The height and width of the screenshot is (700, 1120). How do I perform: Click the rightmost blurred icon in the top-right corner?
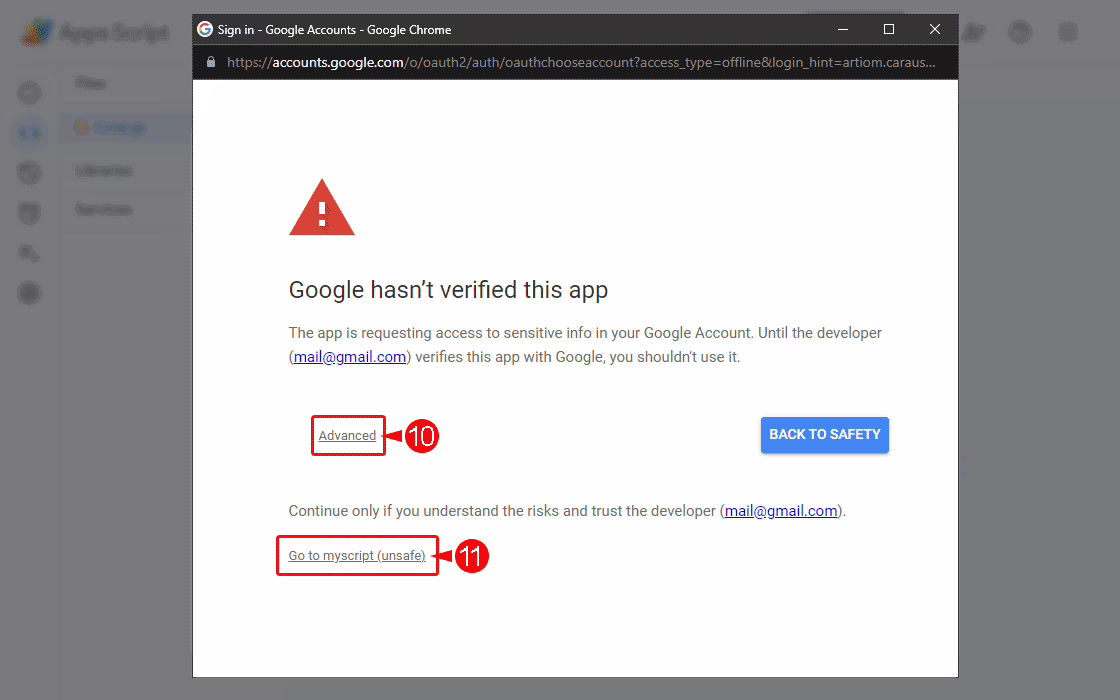click(1068, 32)
